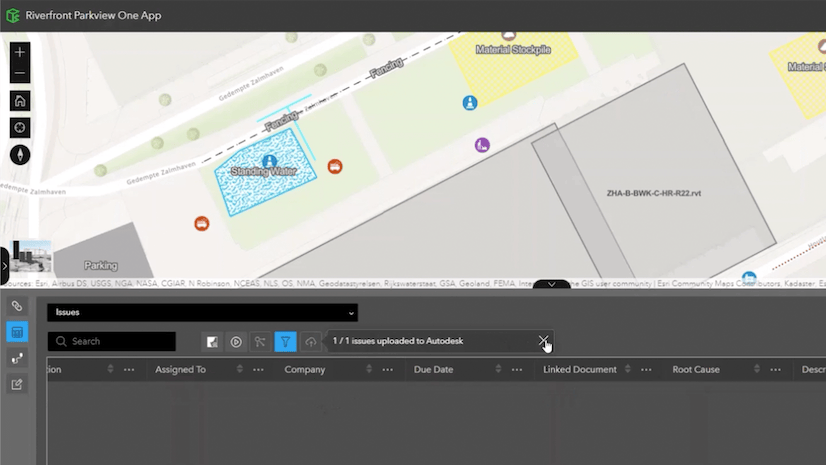Open Company column options menu
This screenshot has width=826, height=465.
pos(388,370)
